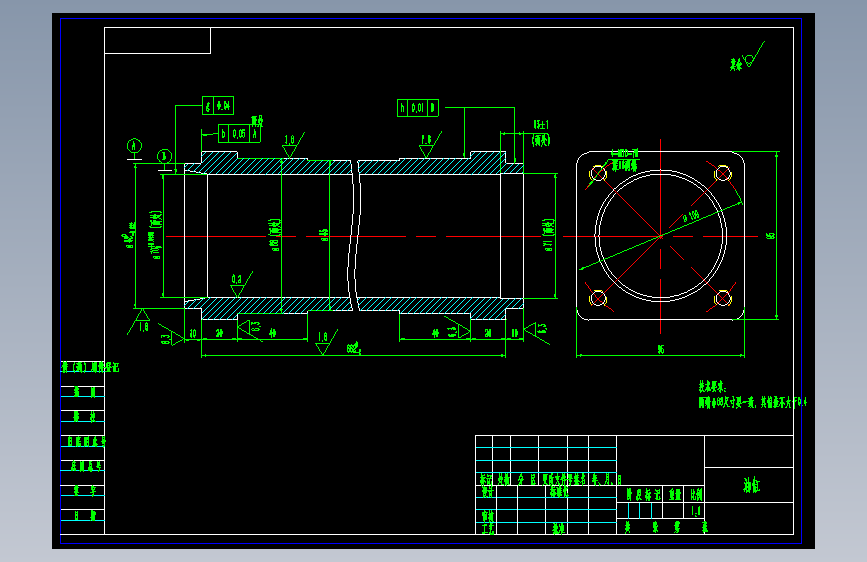Select the horizontal 95 dimension below flange
This screenshot has height=562, width=867.
coord(661,350)
